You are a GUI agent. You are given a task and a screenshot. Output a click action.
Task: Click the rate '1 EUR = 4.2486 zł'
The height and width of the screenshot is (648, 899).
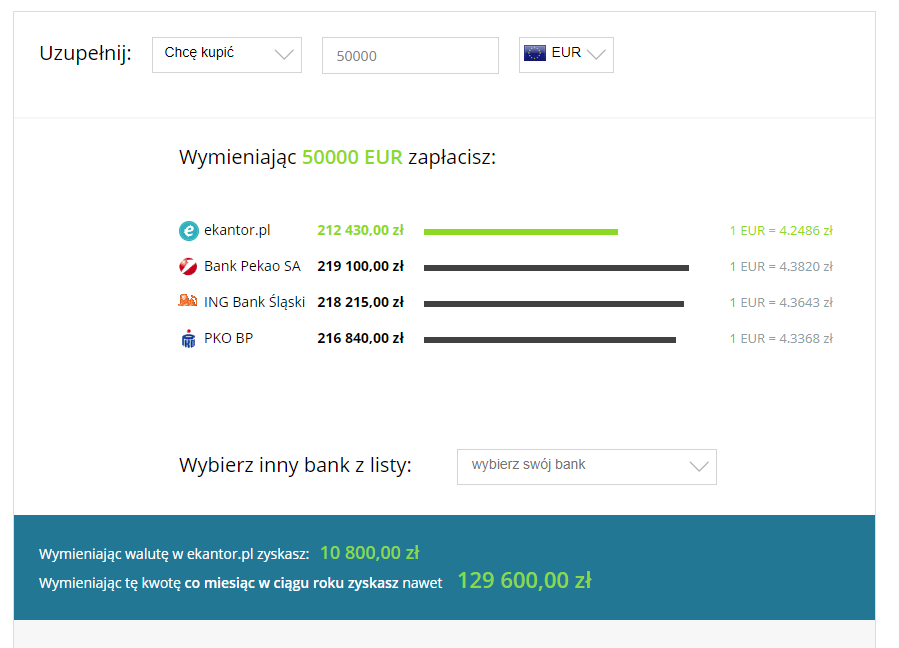coord(781,231)
